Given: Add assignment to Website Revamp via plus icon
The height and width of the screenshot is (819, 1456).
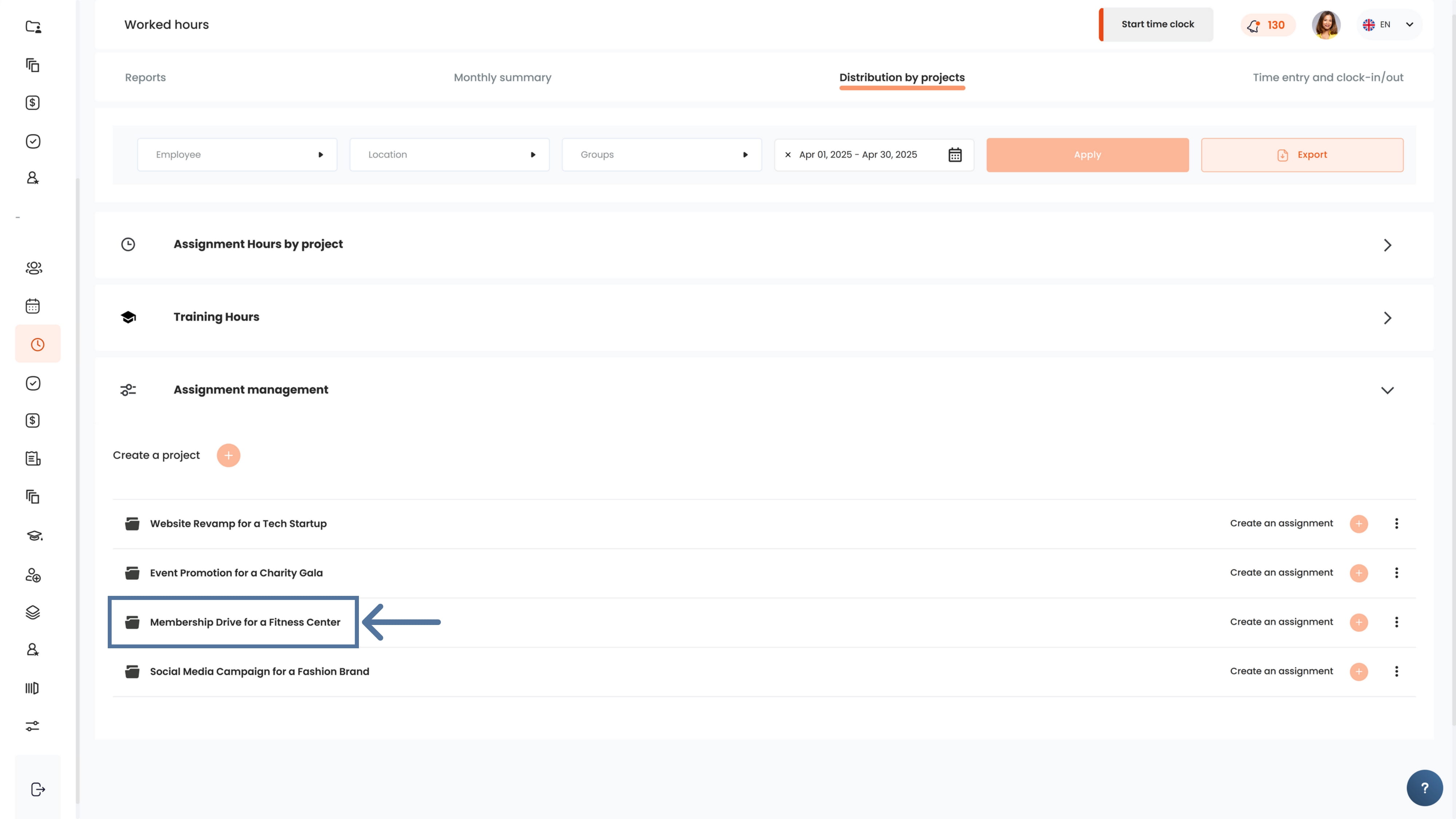Looking at the screenshot, I should coord(1359,524).
